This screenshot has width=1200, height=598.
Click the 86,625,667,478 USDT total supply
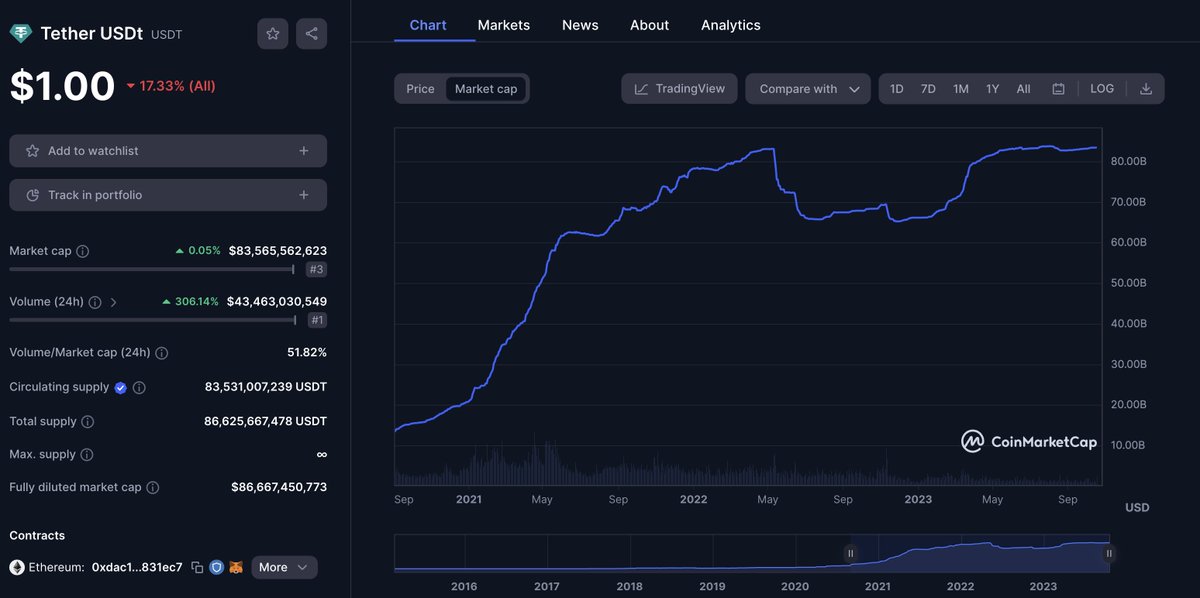(265, 421)
